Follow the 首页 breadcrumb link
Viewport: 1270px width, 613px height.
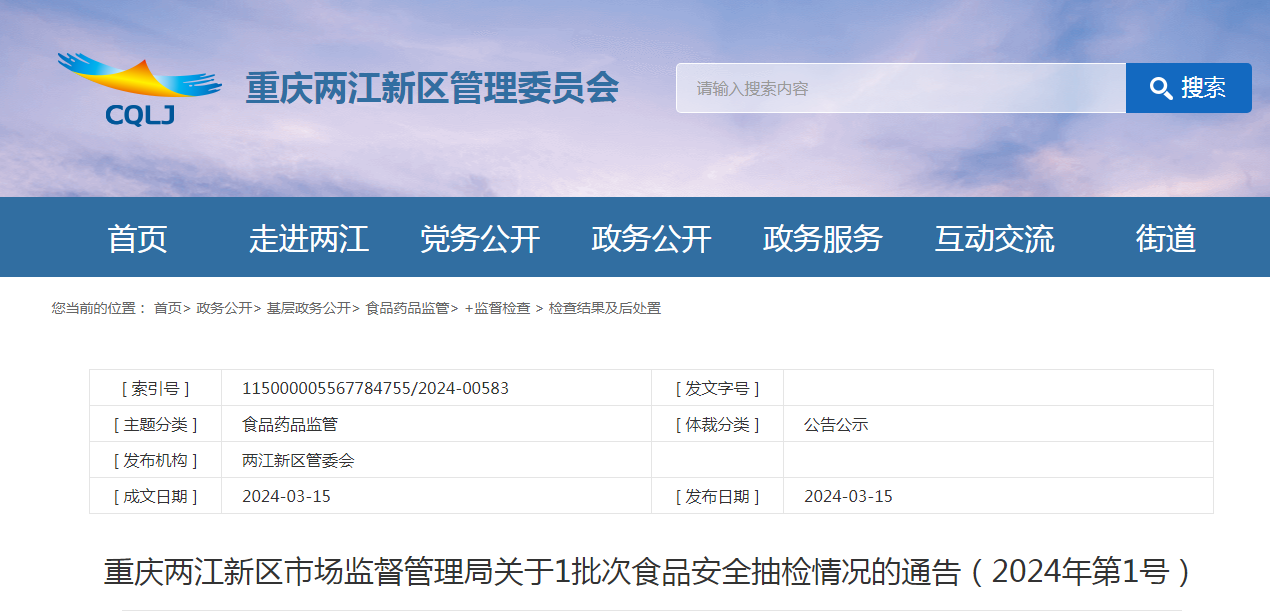(168, 308)
